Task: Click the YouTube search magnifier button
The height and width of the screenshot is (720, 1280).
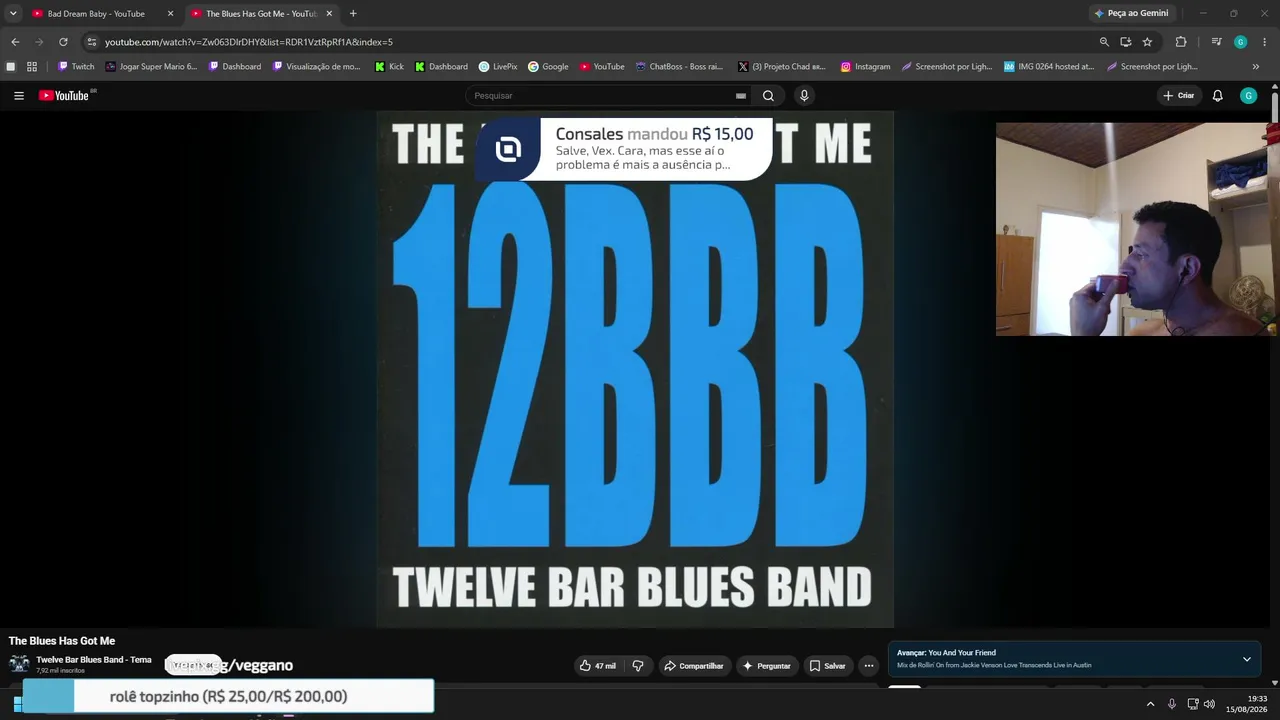Action: click(768, 96)
